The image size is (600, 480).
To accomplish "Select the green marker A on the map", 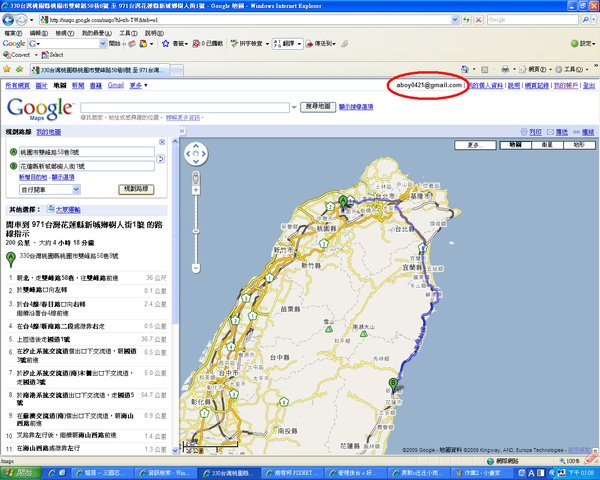I will tap(343, 202).
